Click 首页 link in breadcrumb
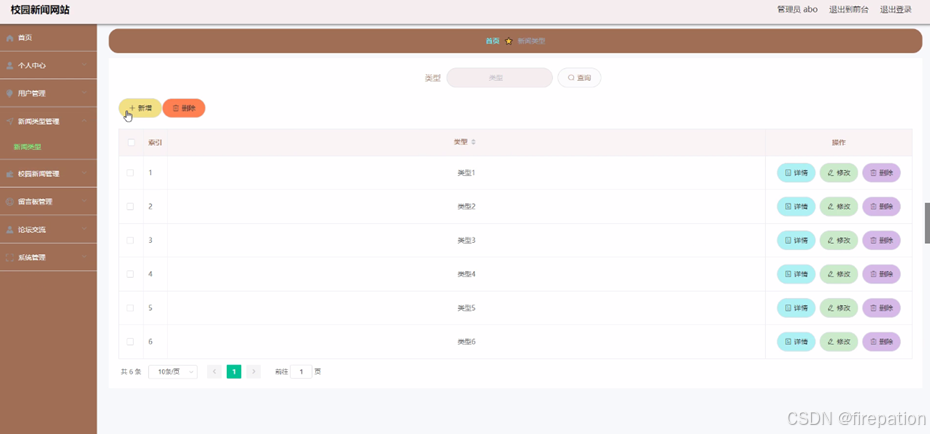This screenshot has width=930, height=434. click(492, 42)
